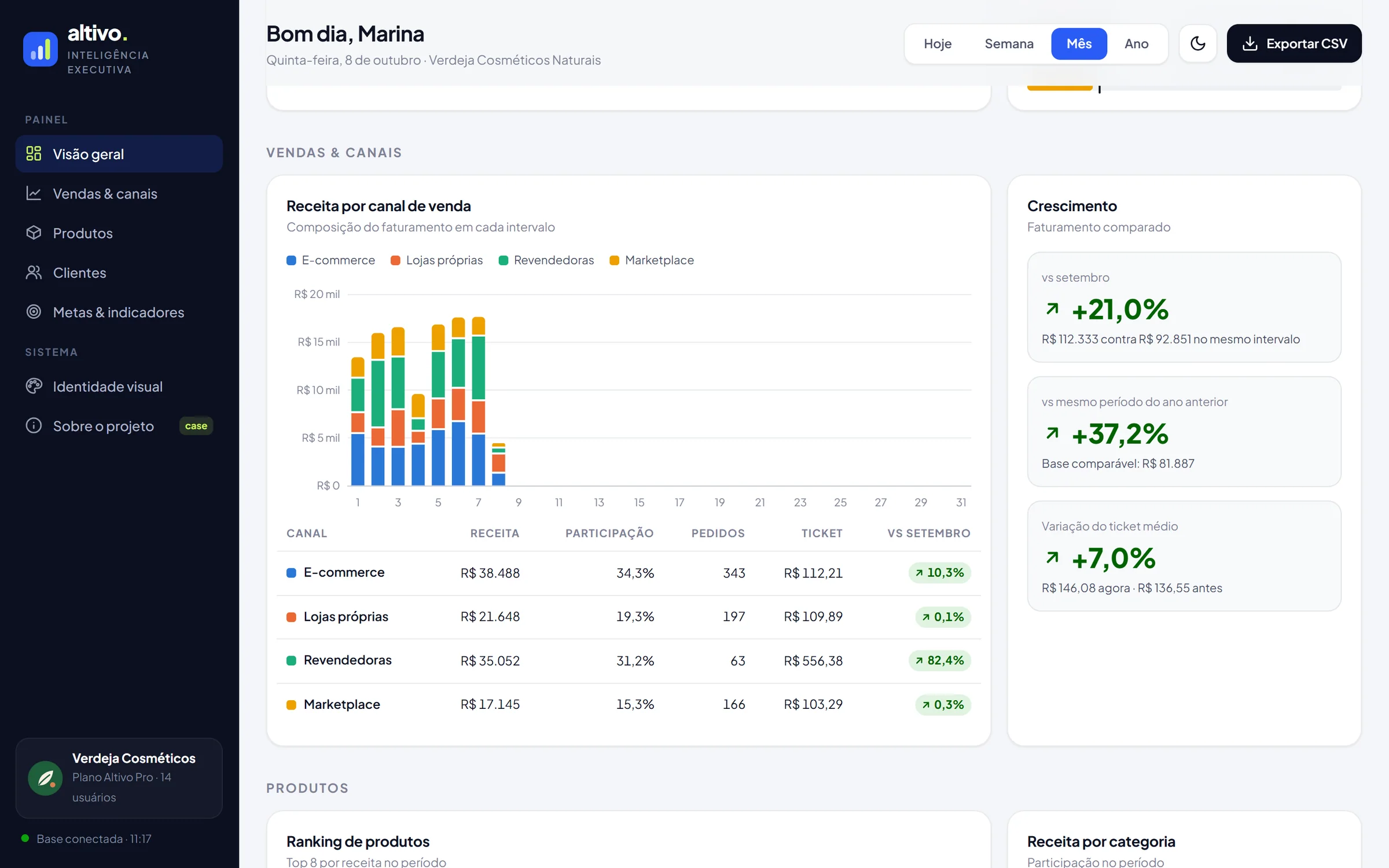Open Vendas & canais chart icon

pyautogui.click(x=34, y=193)
